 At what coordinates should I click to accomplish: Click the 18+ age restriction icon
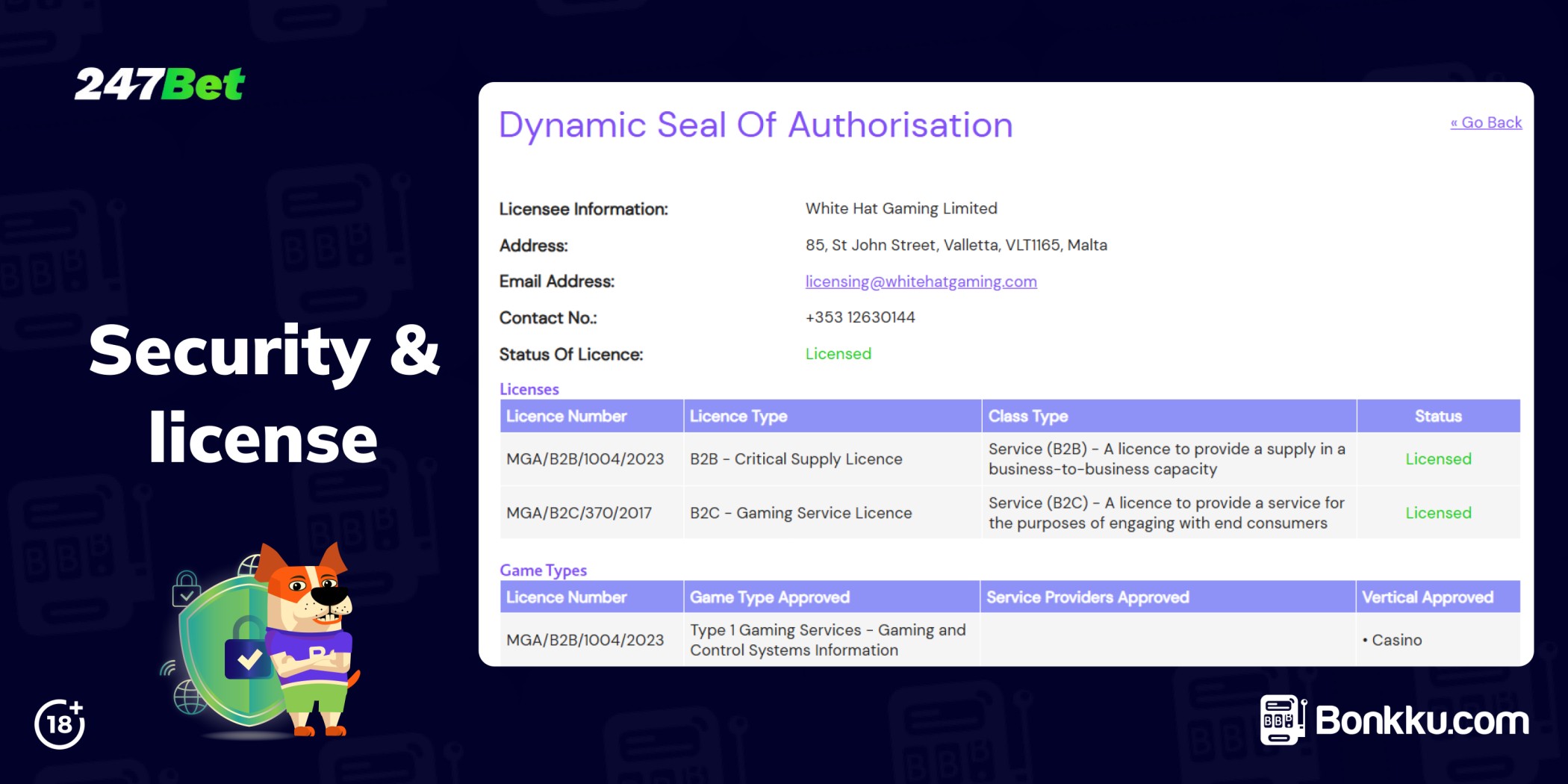coord(60,724)
